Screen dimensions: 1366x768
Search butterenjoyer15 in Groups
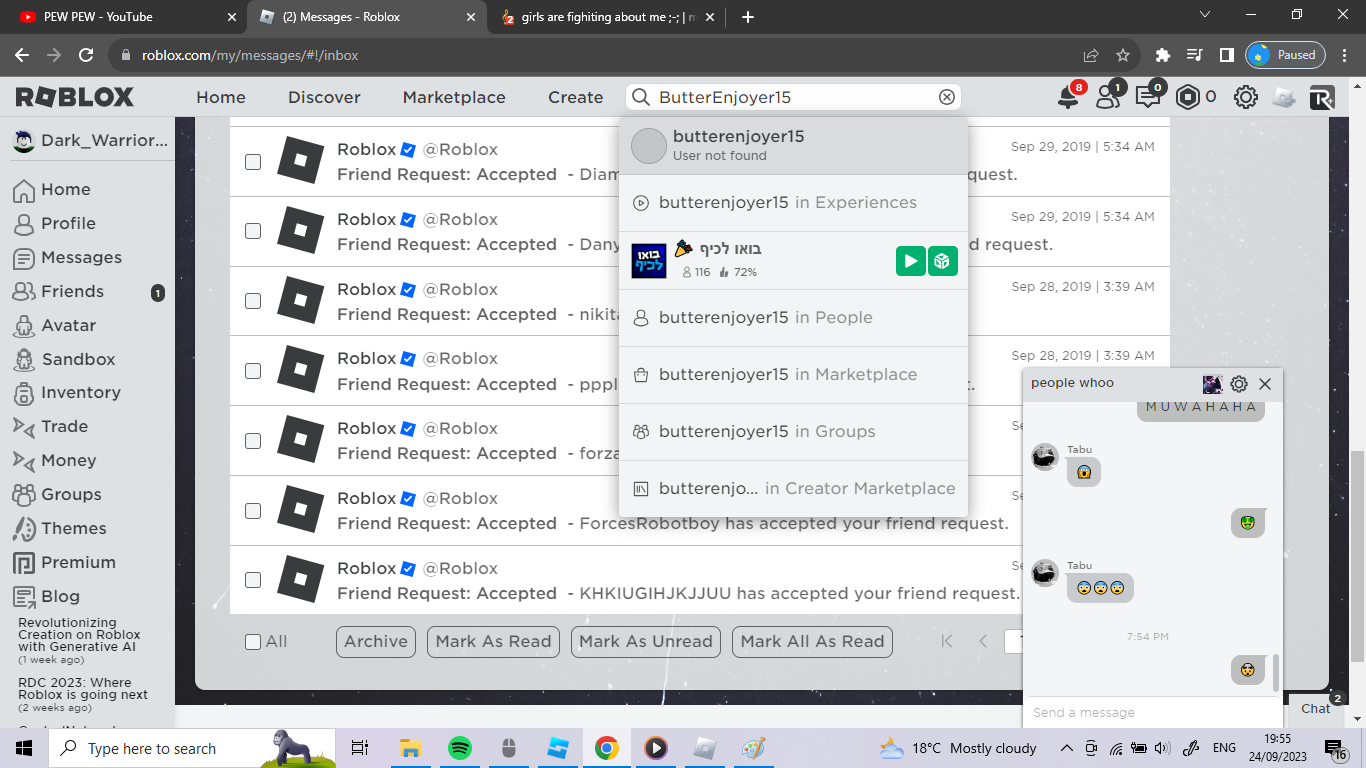pos(793,432)
